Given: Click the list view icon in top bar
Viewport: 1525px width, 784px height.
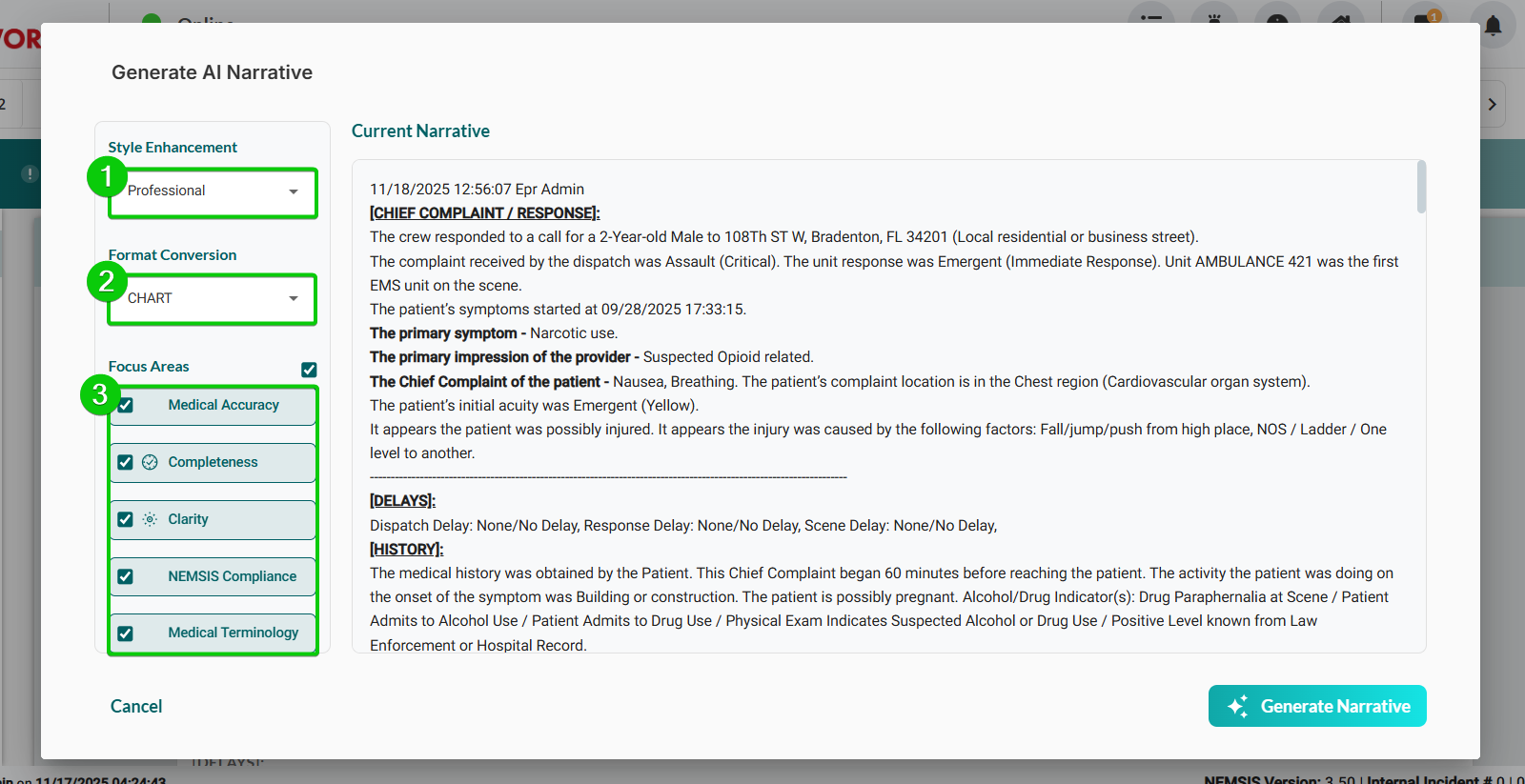Looking at the screenshot, I should [1151, 19].
